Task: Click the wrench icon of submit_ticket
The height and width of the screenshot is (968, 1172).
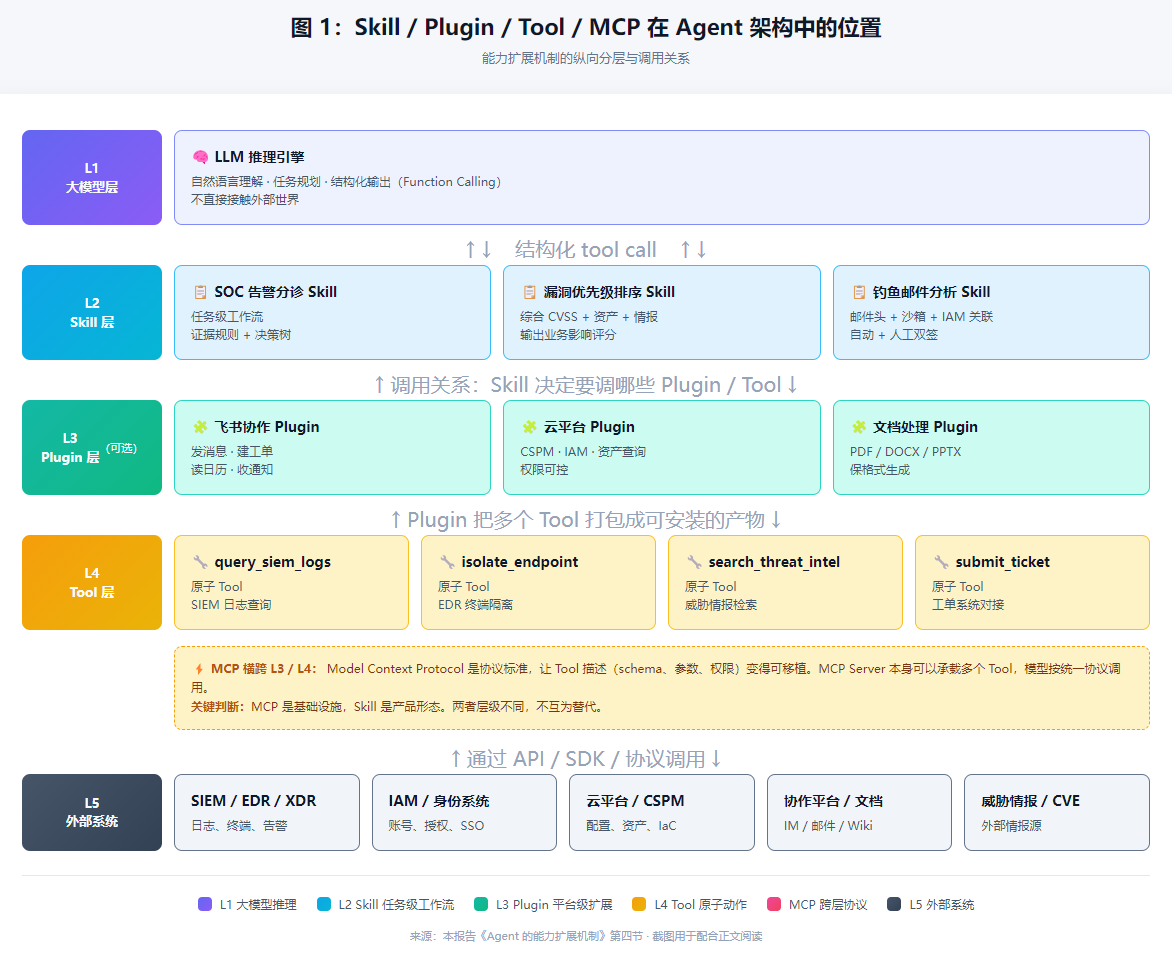Action: click(x=941, y=562)
